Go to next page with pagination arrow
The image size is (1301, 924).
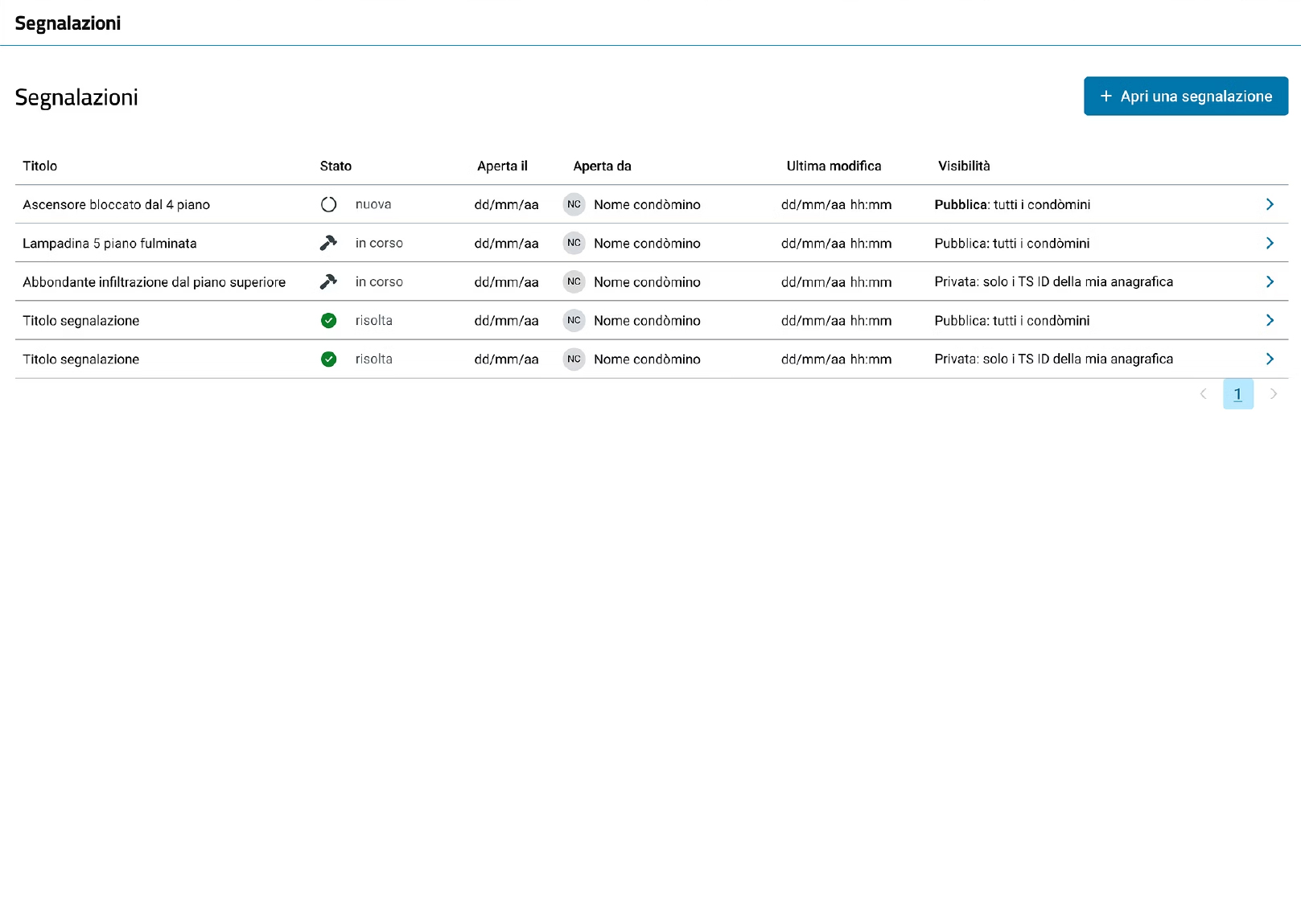click(x=1273, y=393)
